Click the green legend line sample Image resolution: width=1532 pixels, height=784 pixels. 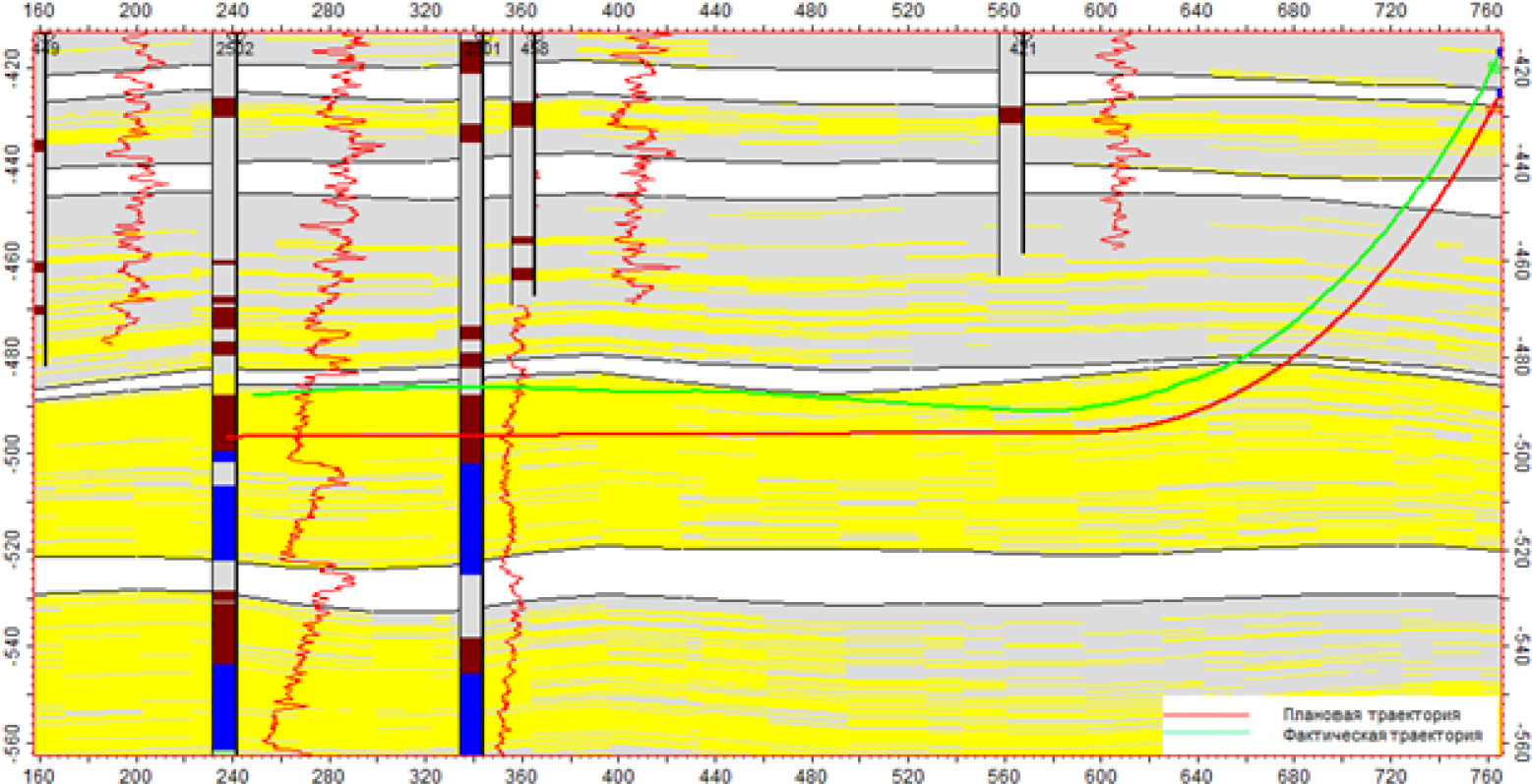[1205, 733]
